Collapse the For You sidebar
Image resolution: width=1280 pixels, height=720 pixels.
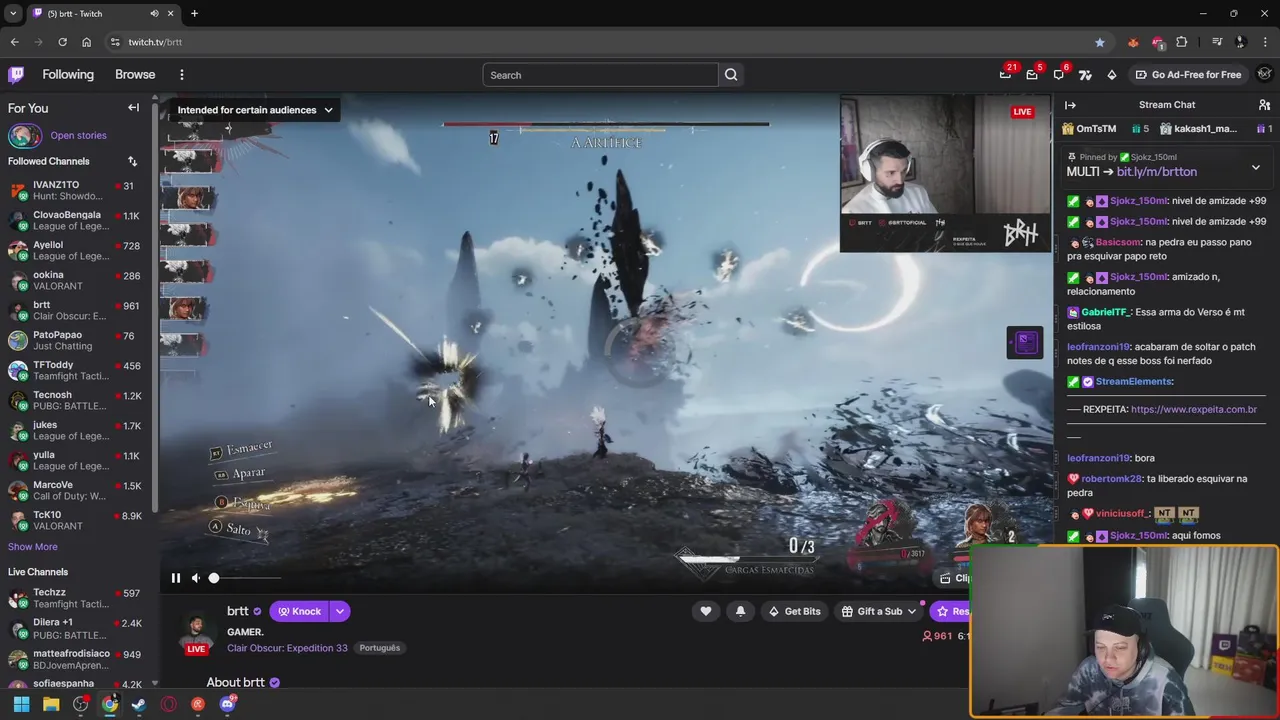pos(133,108)
